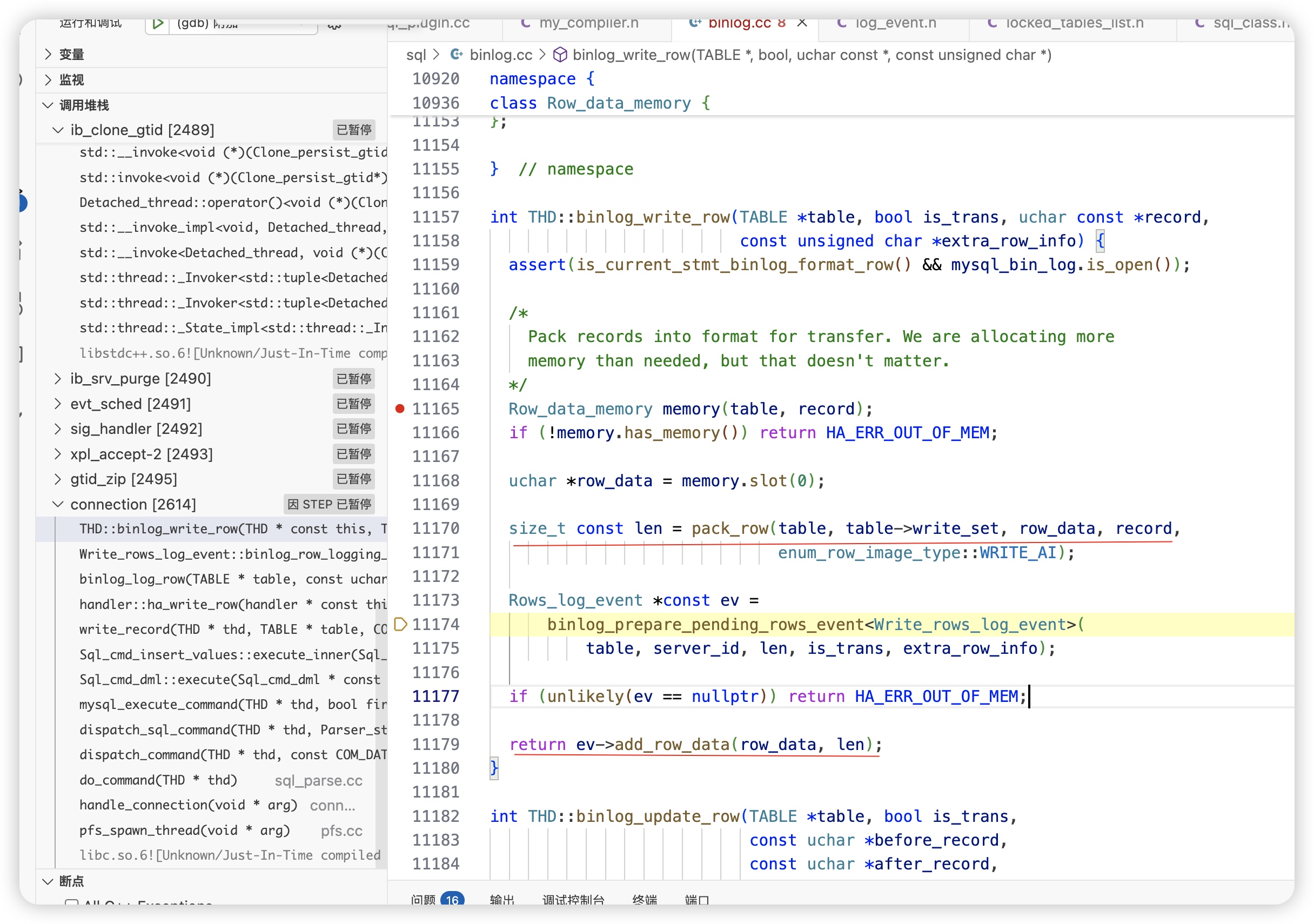Screen dimensions: 1314x924
Task: Open launch.json via the gear icon
Action: [335, 25]
